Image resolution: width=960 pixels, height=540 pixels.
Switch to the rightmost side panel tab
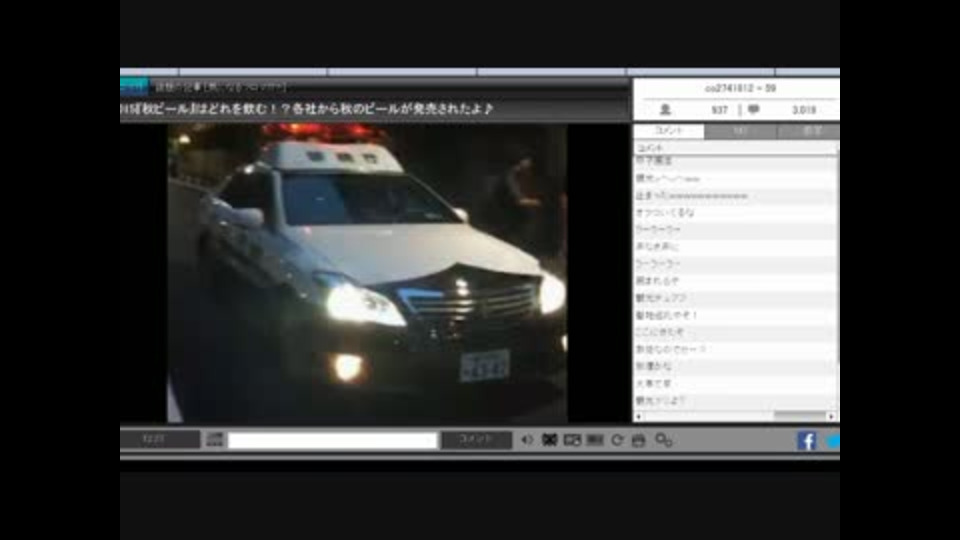coord(809,131)
